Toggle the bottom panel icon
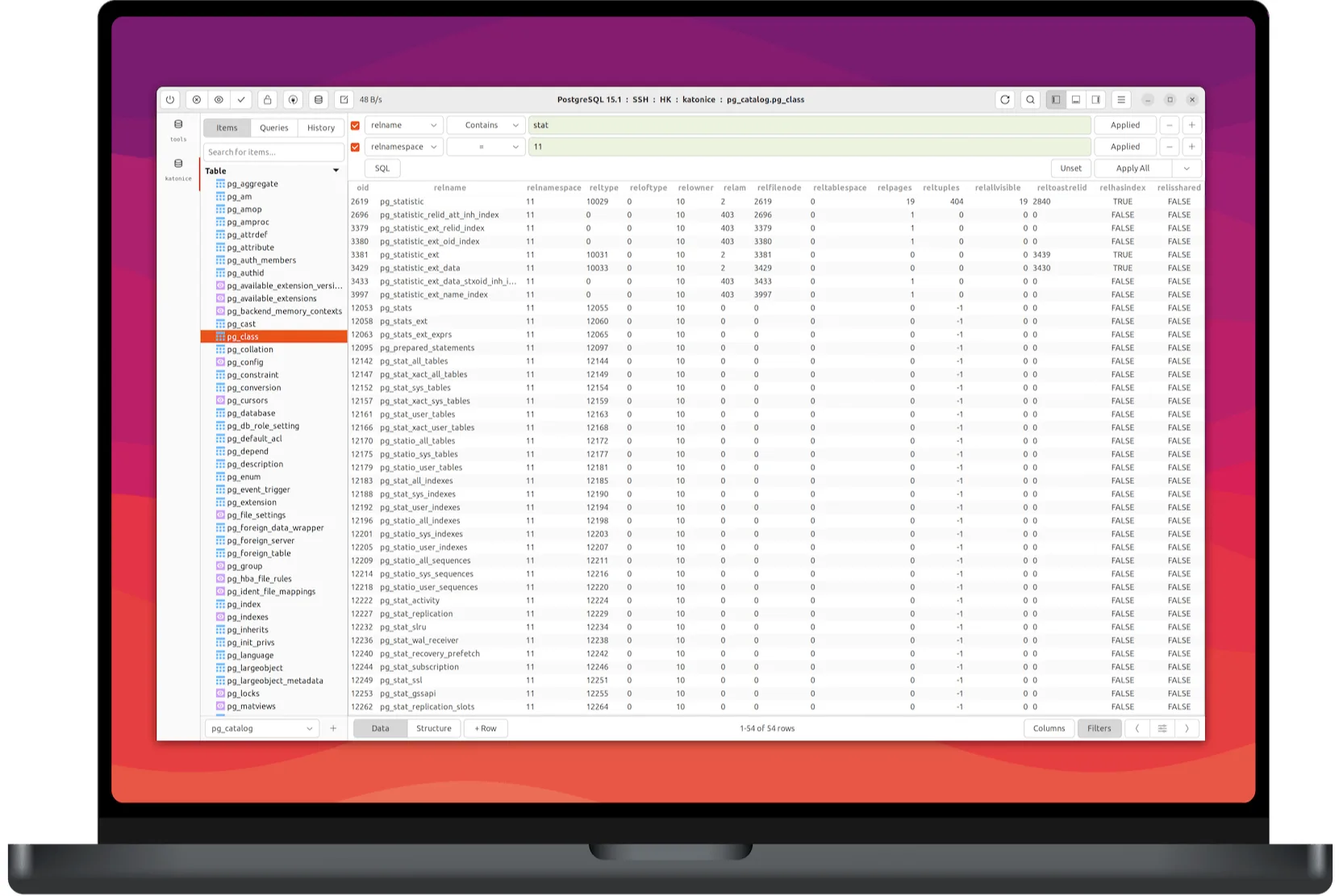This screenshot has width=1339, height=896. 1076,100
